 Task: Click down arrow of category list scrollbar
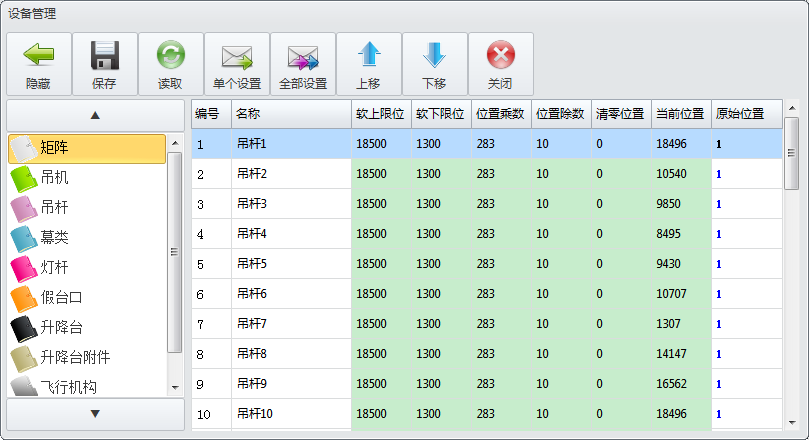point(174,386)
